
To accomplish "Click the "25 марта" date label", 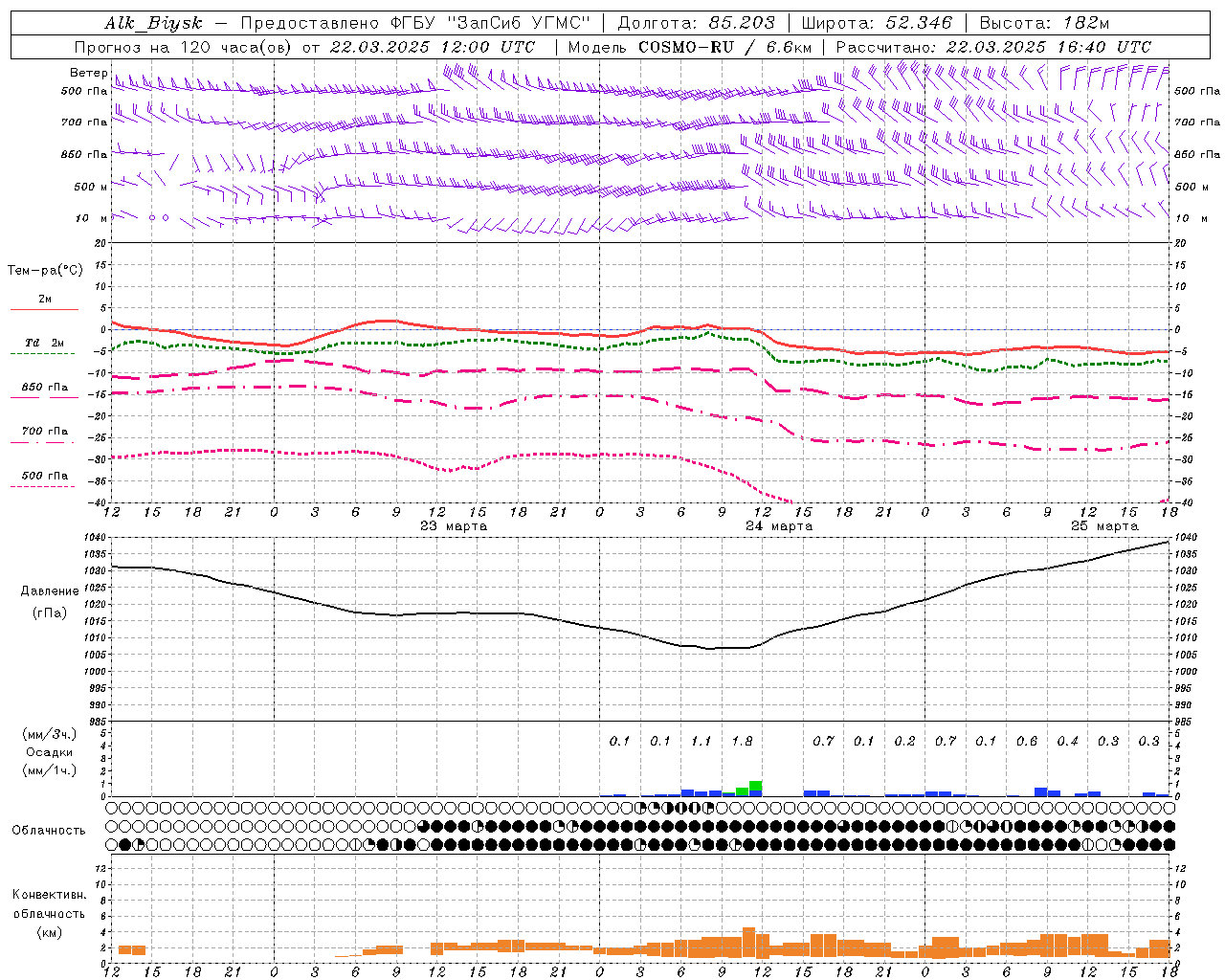I will pyautogui.click(x=1104, y=526).
